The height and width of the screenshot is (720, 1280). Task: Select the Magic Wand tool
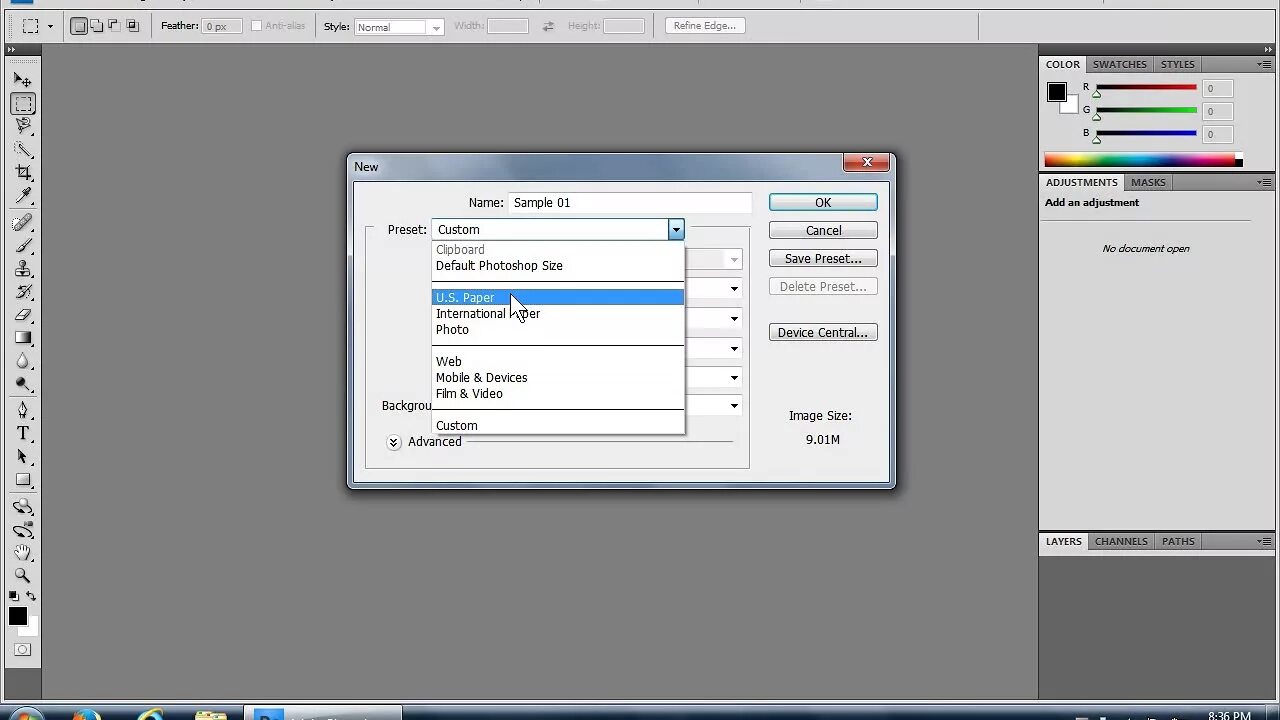23,149
